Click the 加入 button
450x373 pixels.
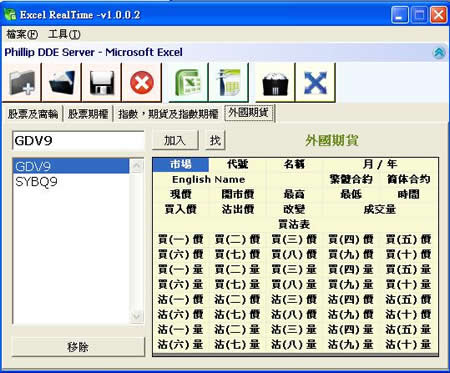pos(175,140)
